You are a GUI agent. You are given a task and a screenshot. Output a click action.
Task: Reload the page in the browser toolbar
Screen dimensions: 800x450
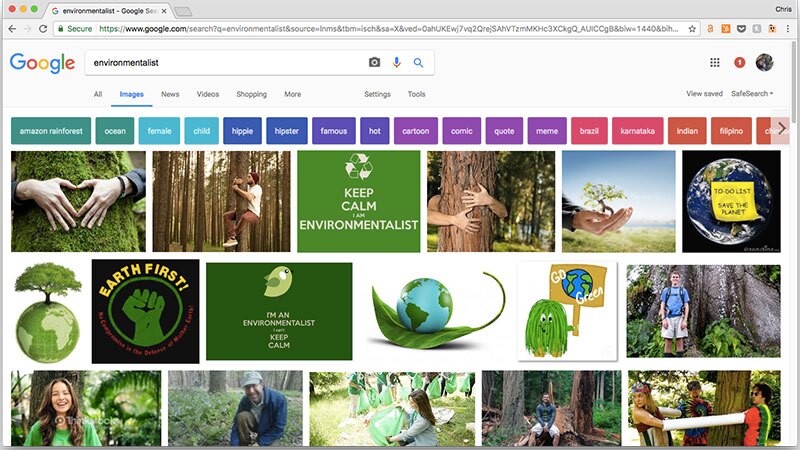[x=43, y=29]
